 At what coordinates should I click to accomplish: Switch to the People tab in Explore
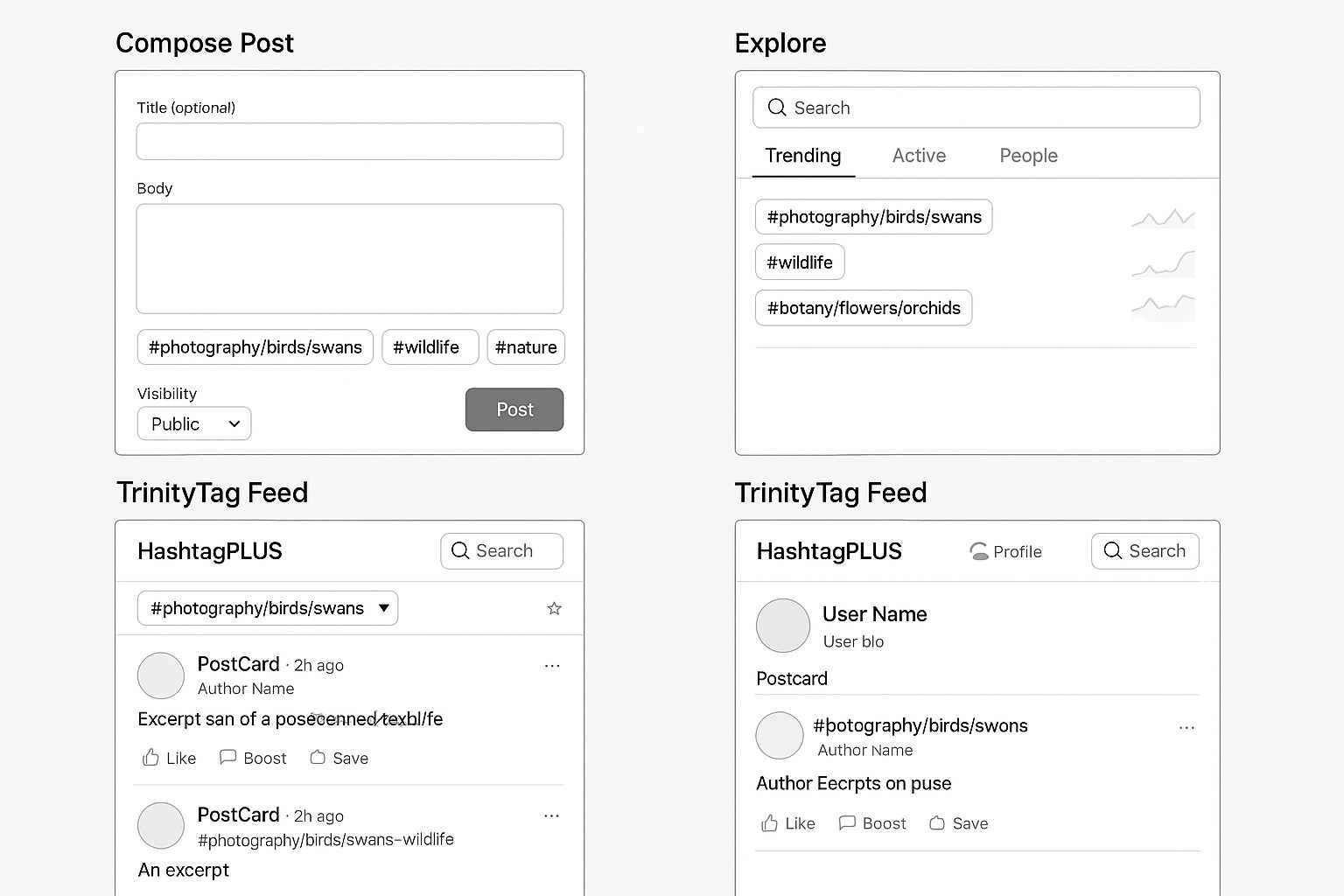(x=1028, y=156)
